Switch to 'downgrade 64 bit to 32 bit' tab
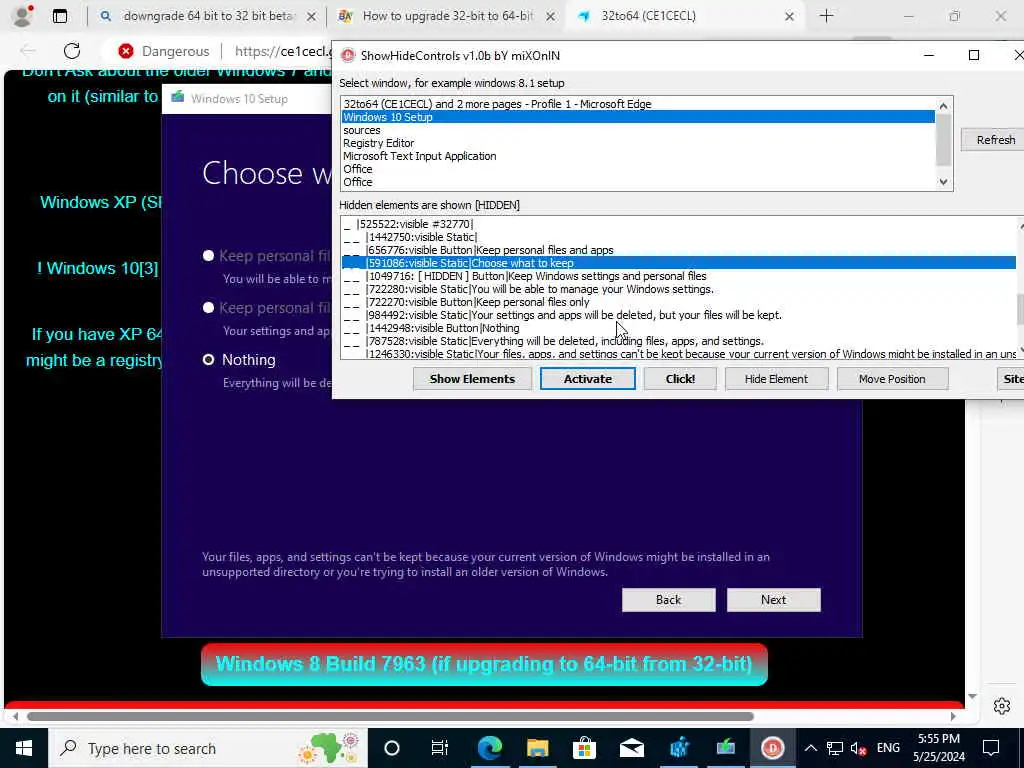 (208, 16)
